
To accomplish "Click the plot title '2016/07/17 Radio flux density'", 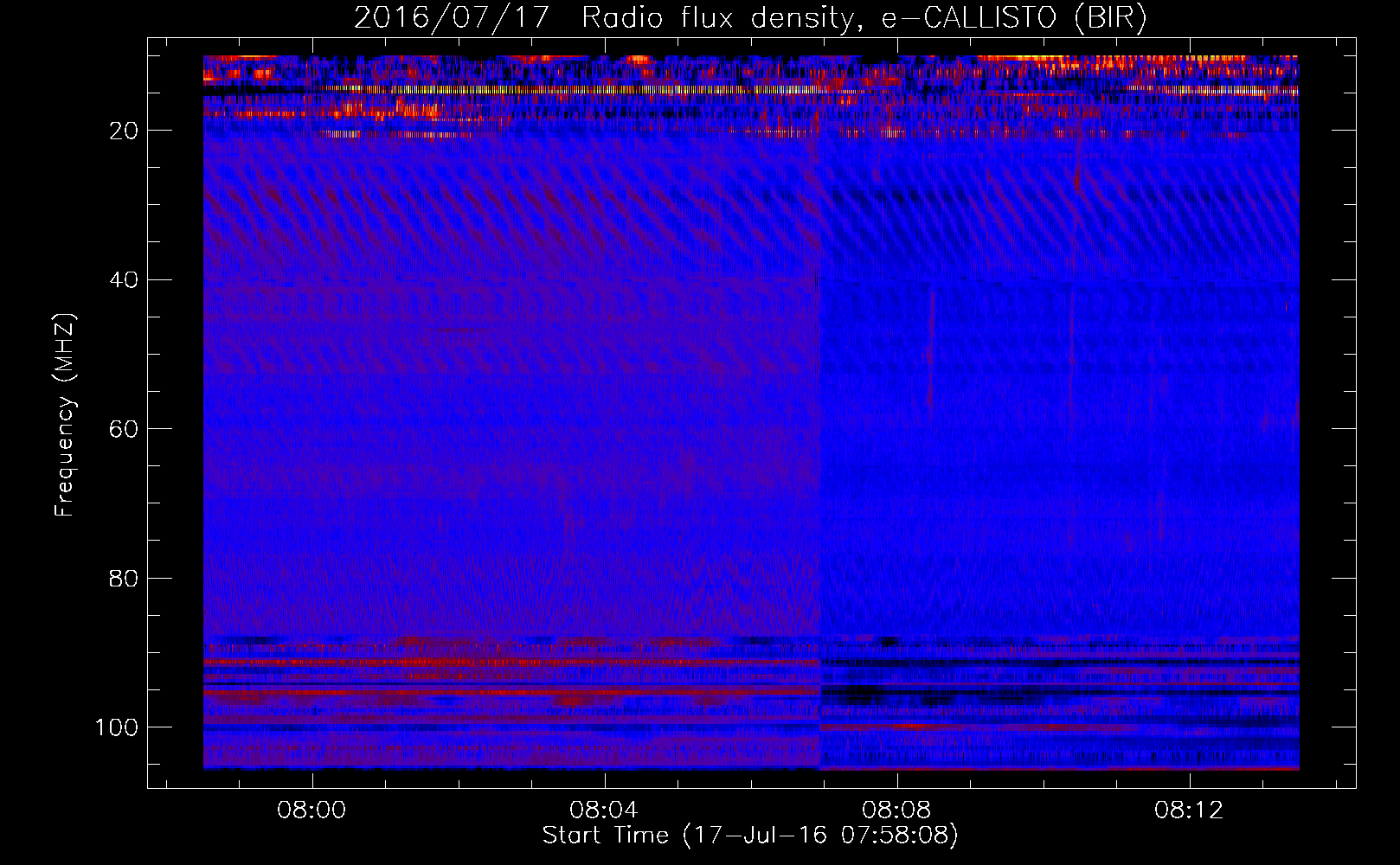I will (750, 18).
